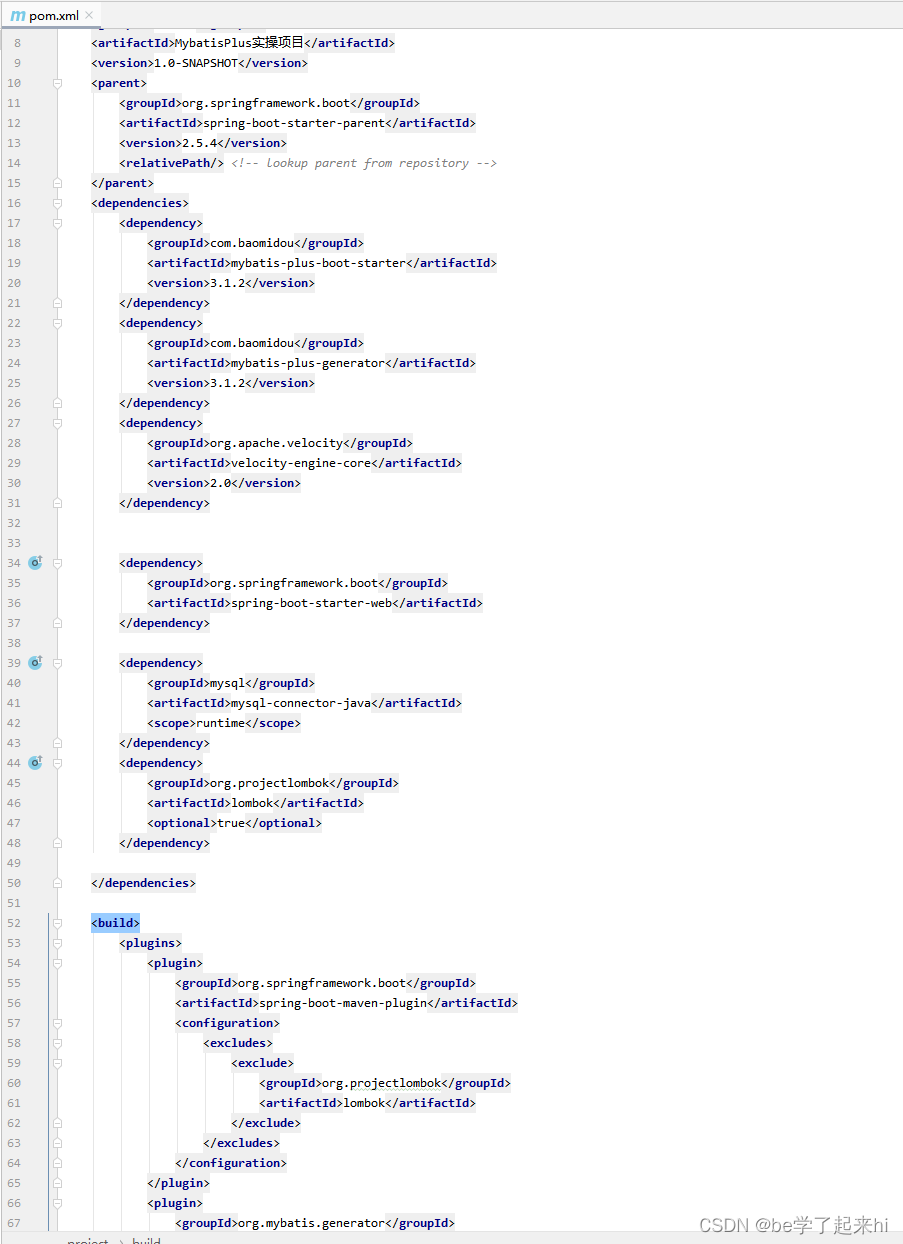The height and width of the screenshot is (1244, 903).
Task: Collapse the first plugin block at line 54
Action: (58, 963)
